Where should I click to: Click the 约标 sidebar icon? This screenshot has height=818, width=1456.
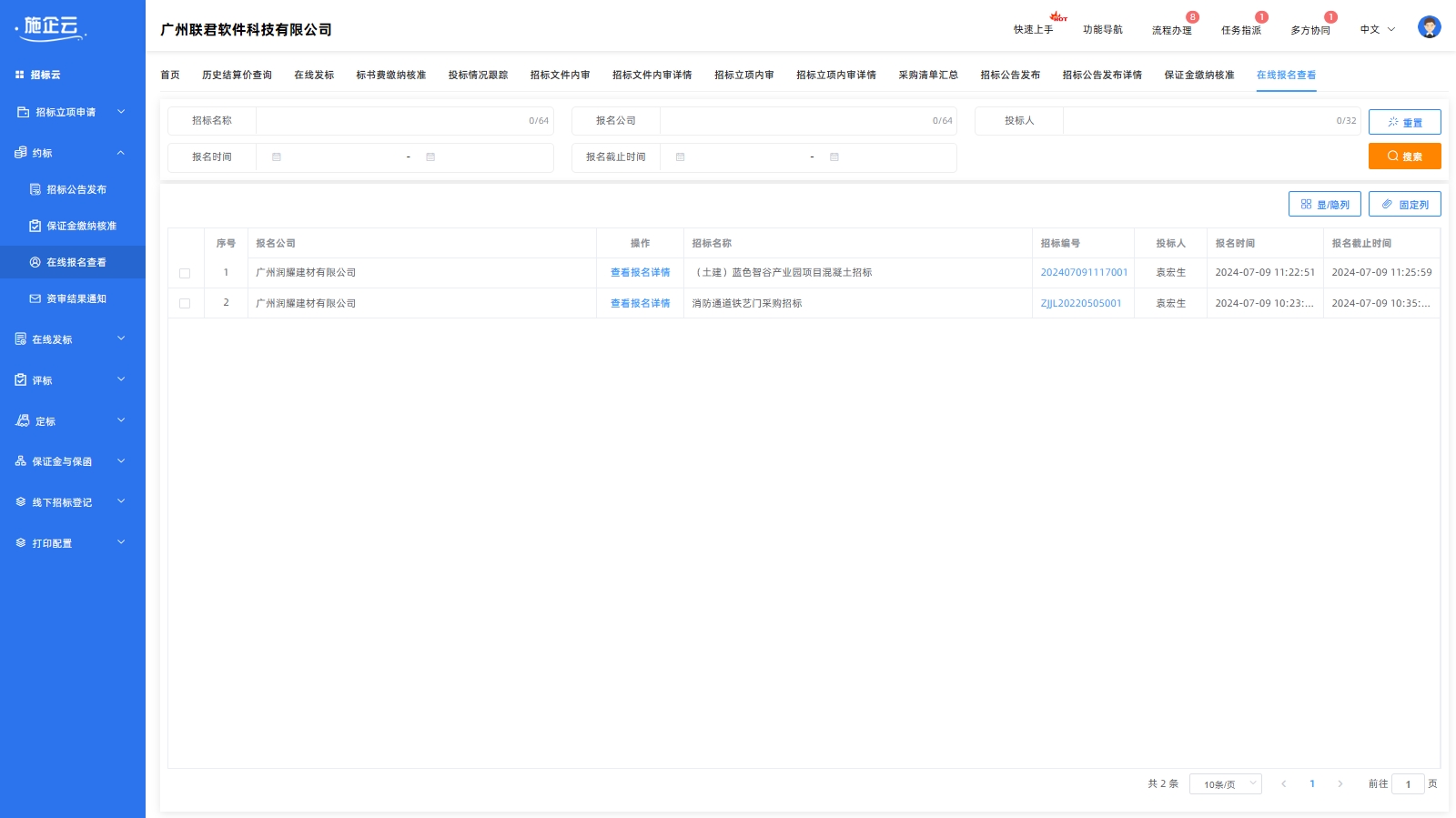point(21,153)
